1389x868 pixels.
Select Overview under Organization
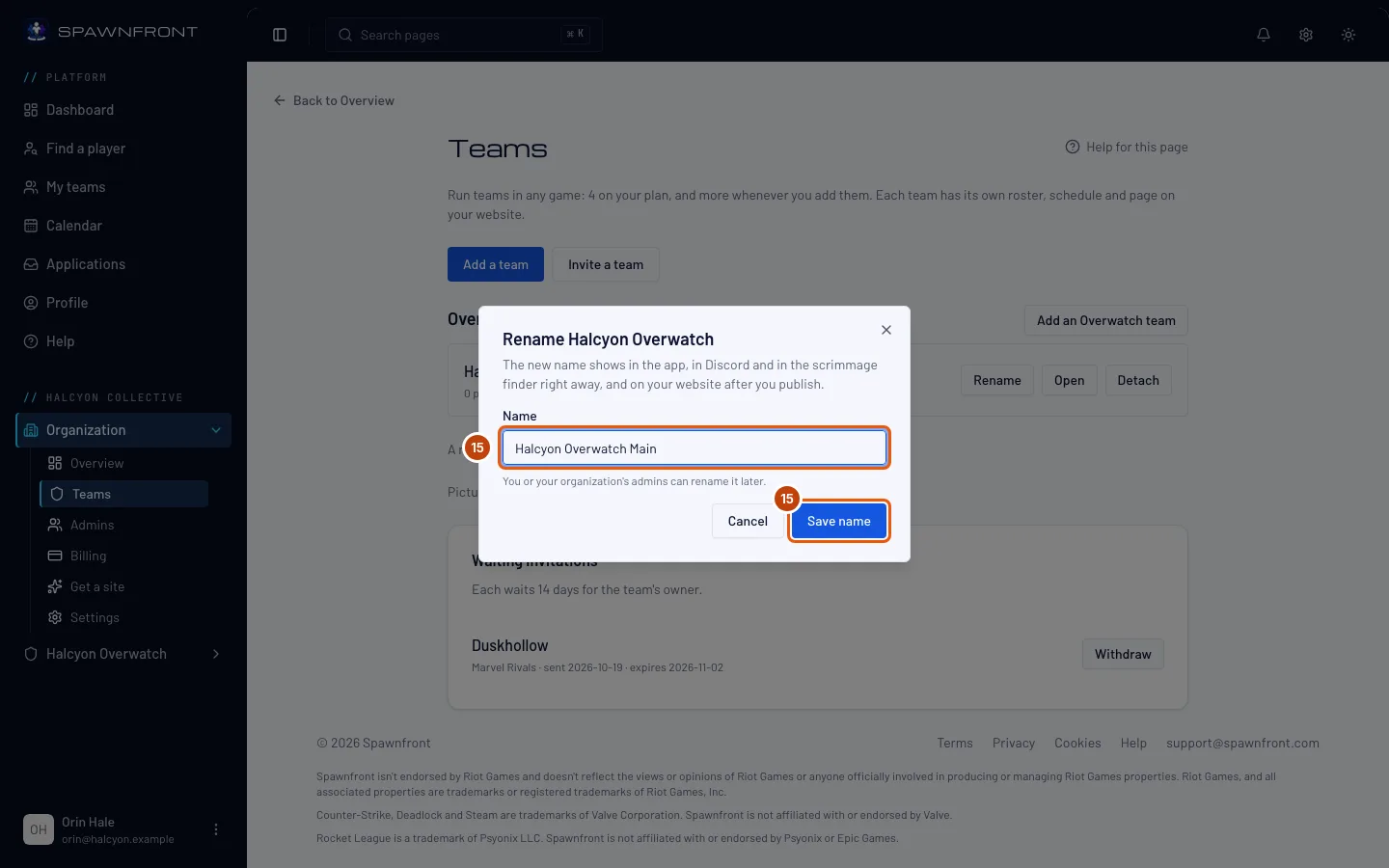[123, 463]
